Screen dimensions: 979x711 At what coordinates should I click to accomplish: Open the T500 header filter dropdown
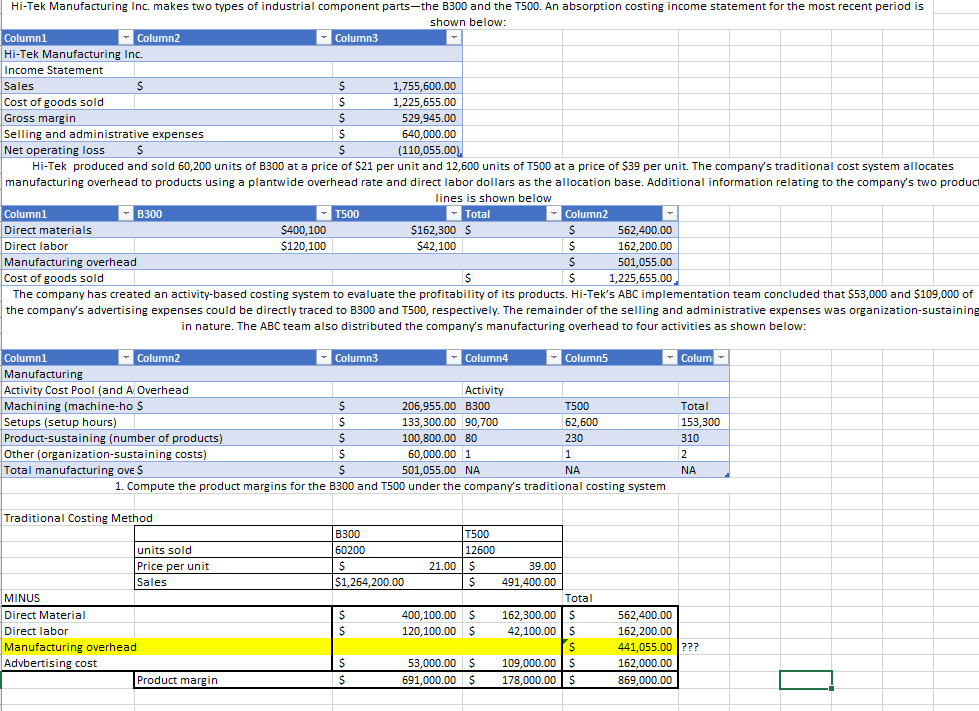tap(454, 214)
